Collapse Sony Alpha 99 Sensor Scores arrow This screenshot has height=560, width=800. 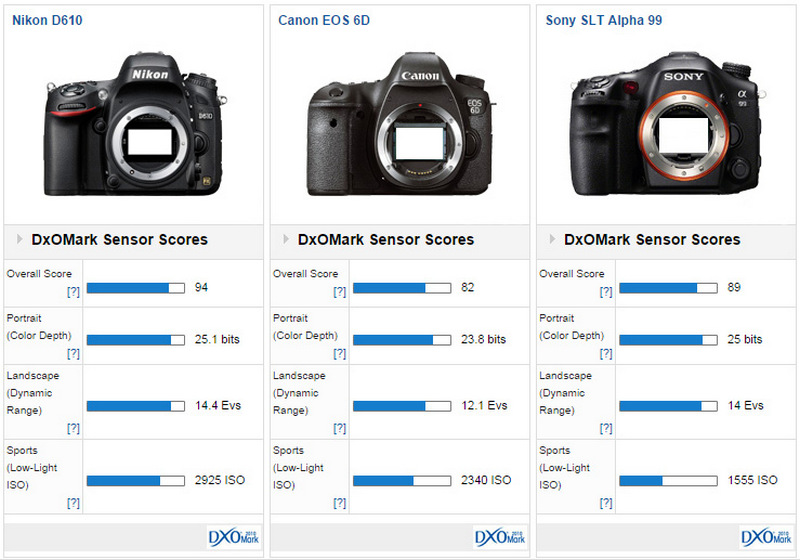point(551,240)
